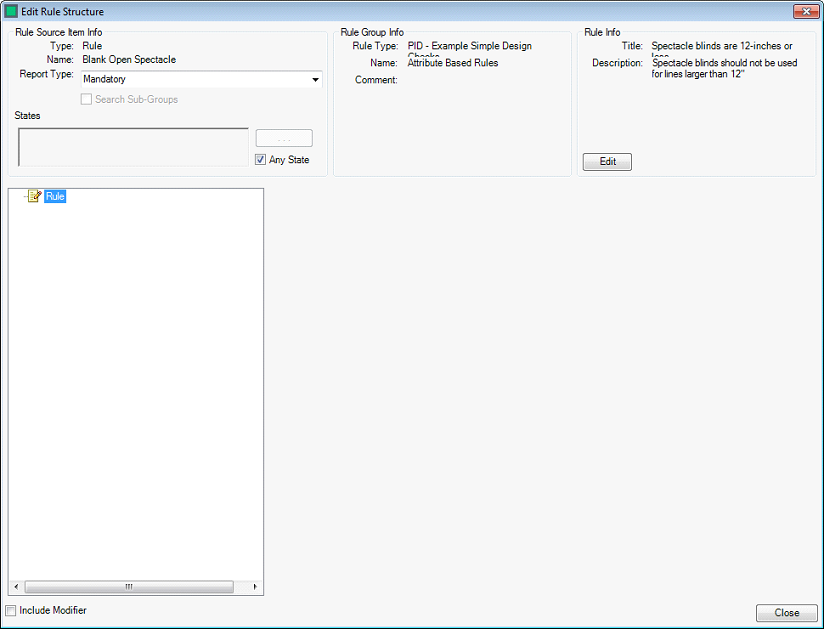The image size is (824, 629).
Task: Click inside the empty States list box
Action: click(133, 147)
